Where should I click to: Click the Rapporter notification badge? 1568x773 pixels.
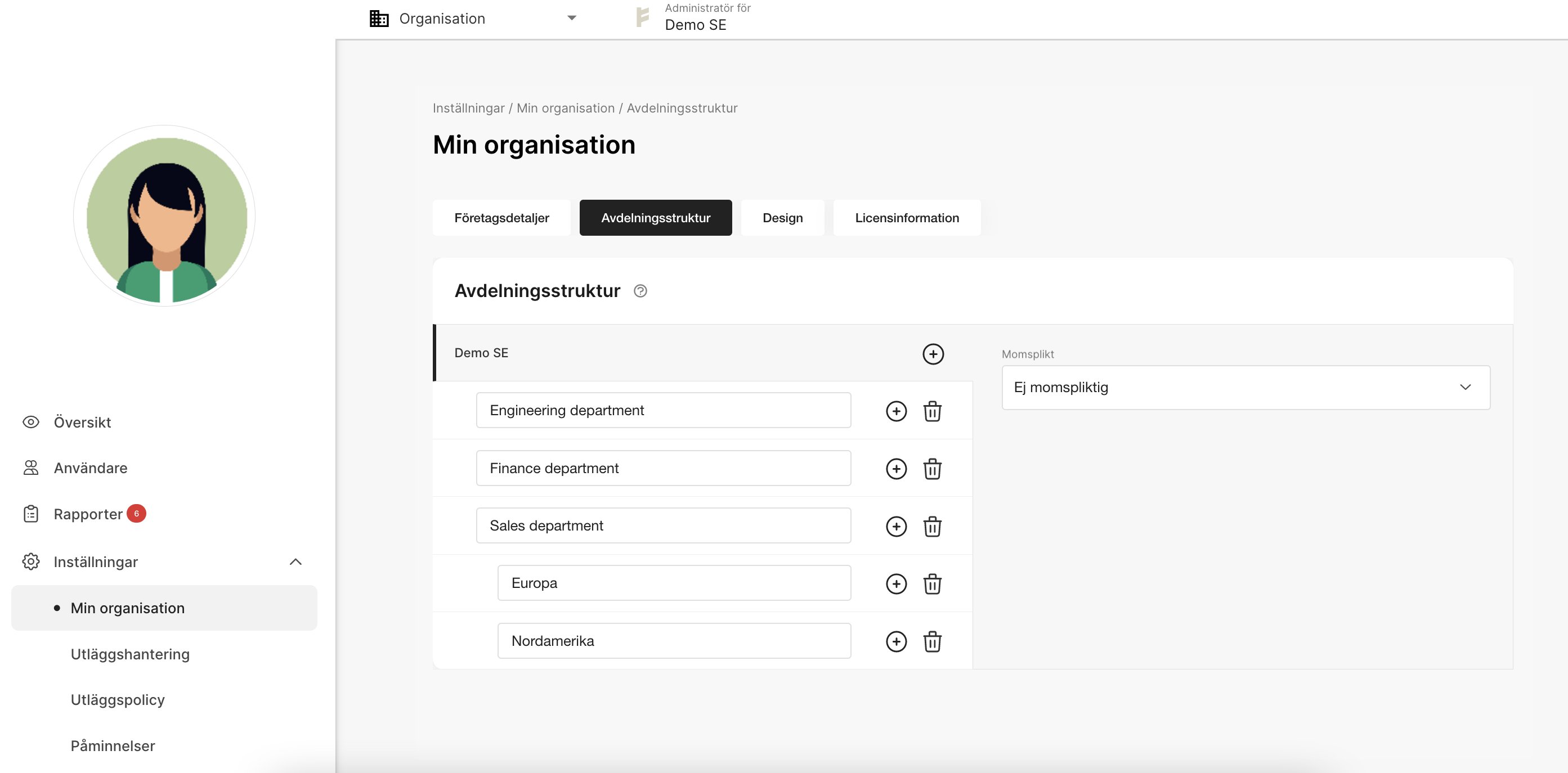pos(136,513)
